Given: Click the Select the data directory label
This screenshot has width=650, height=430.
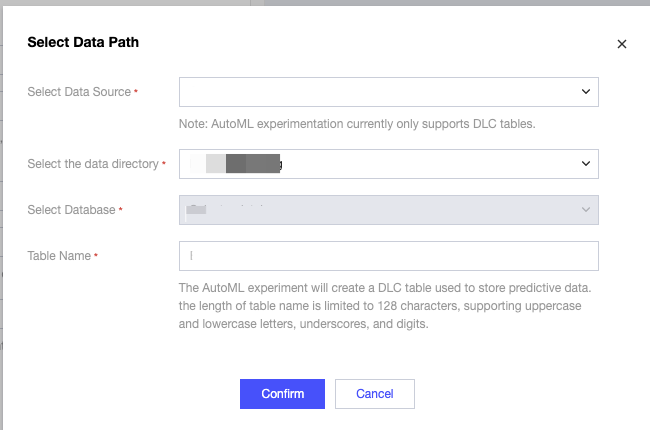Looking at the screenshot, I should [x=93, y=163].
